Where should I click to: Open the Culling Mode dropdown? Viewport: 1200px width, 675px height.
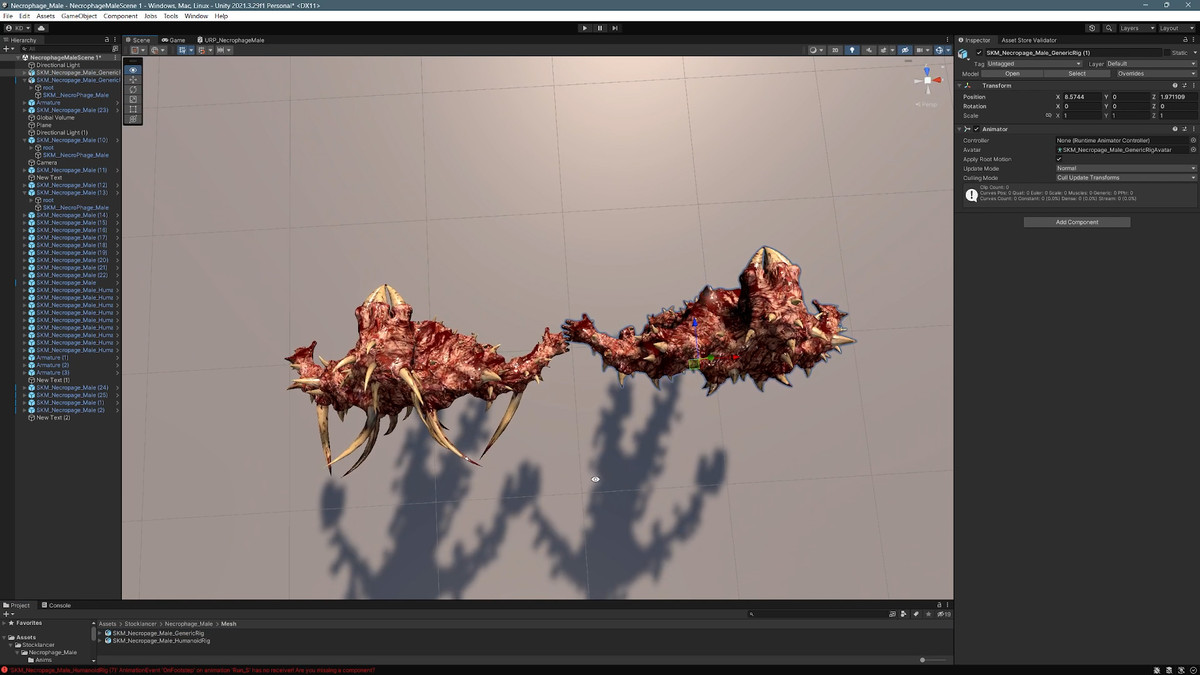tap(1125, 177)
